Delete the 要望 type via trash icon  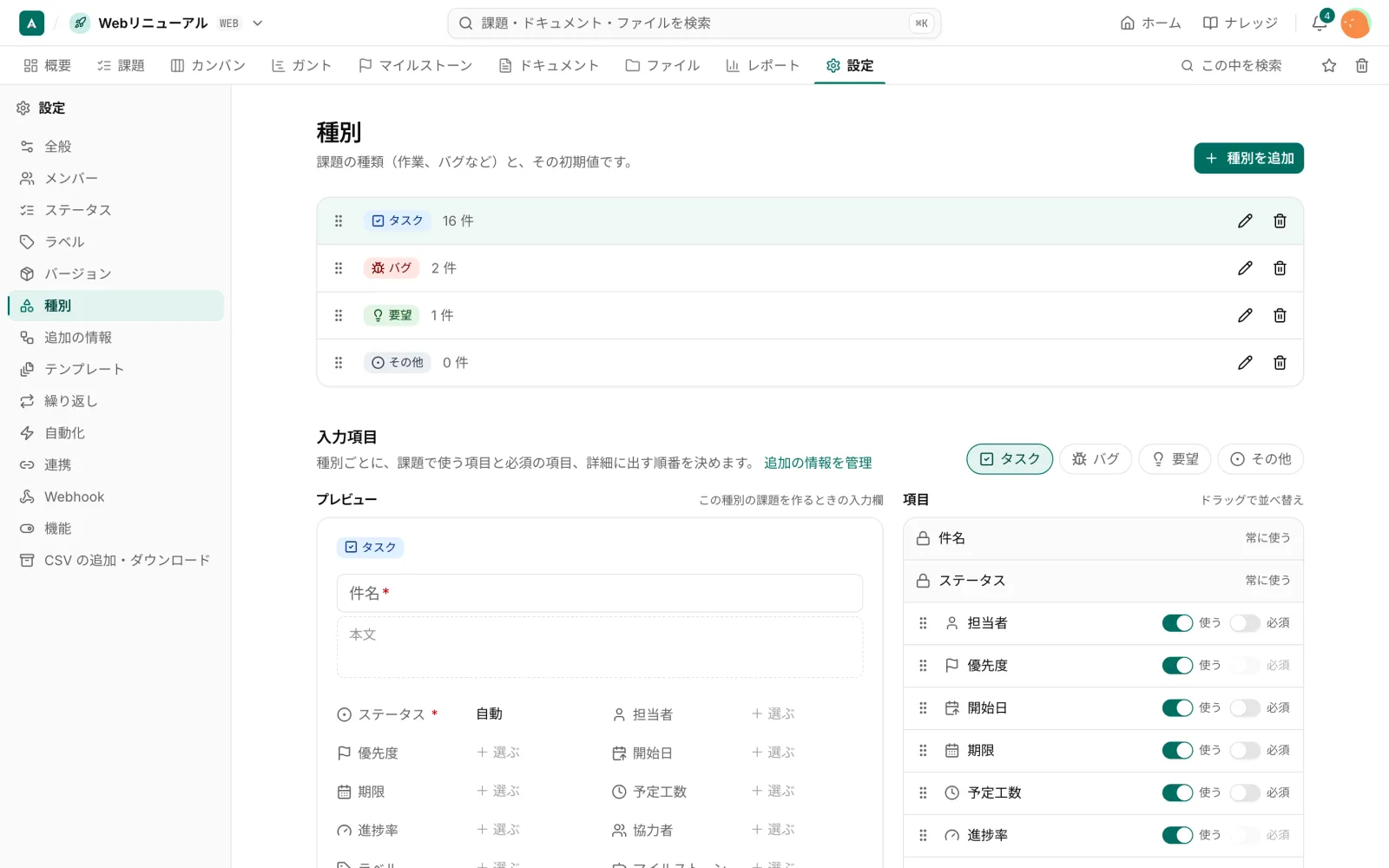(x=1280, y=315)
